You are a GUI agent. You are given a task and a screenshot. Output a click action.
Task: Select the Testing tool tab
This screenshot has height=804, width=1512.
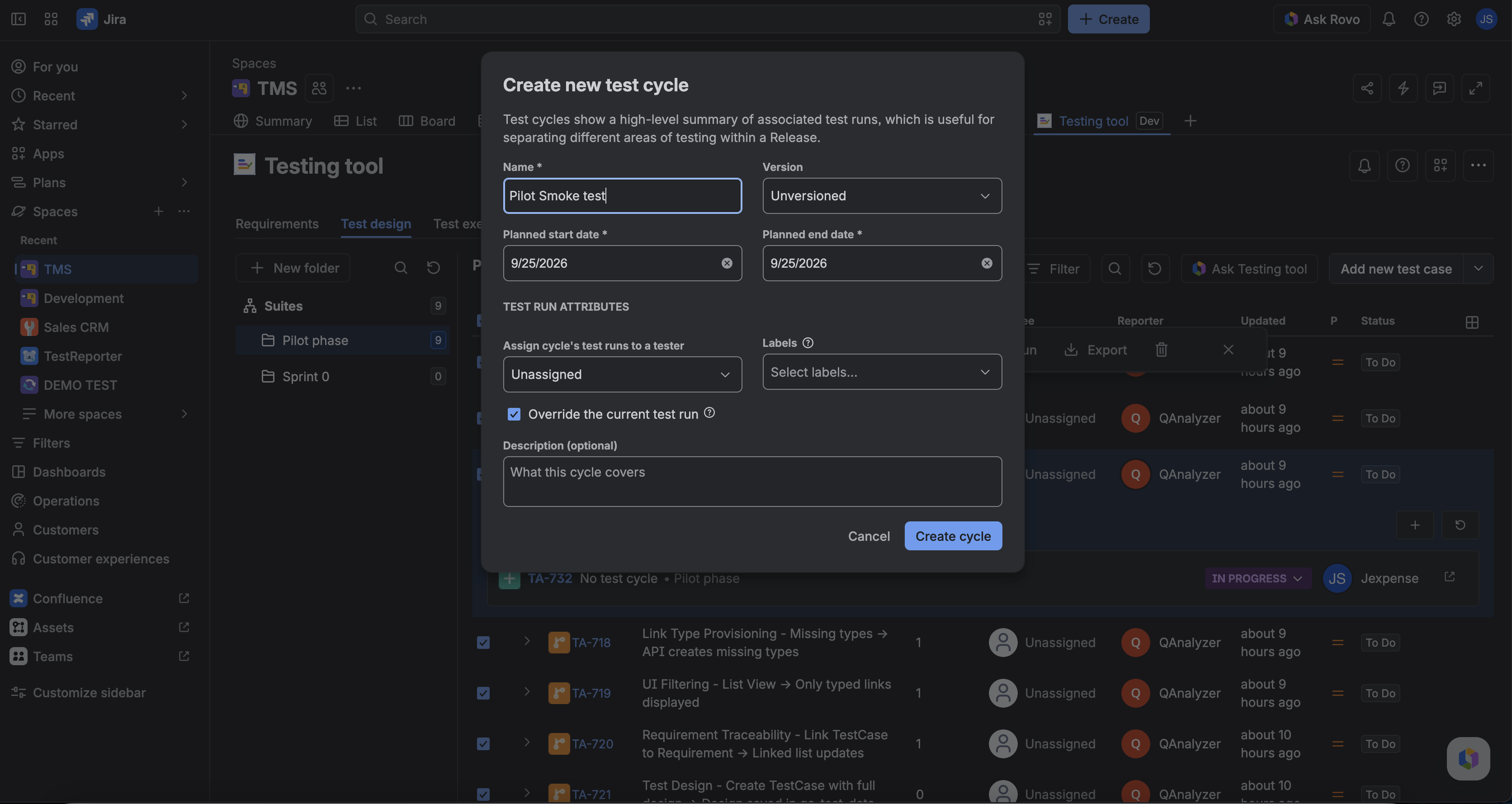[x=1101, y=121]
